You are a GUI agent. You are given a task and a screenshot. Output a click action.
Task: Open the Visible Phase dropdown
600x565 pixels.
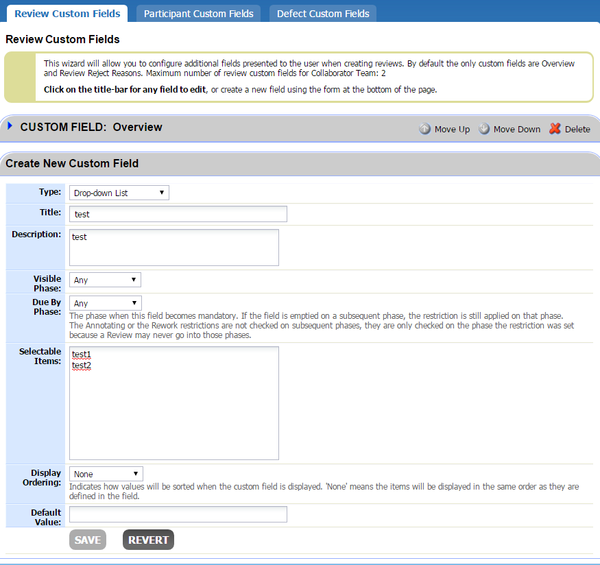point(105,280)
